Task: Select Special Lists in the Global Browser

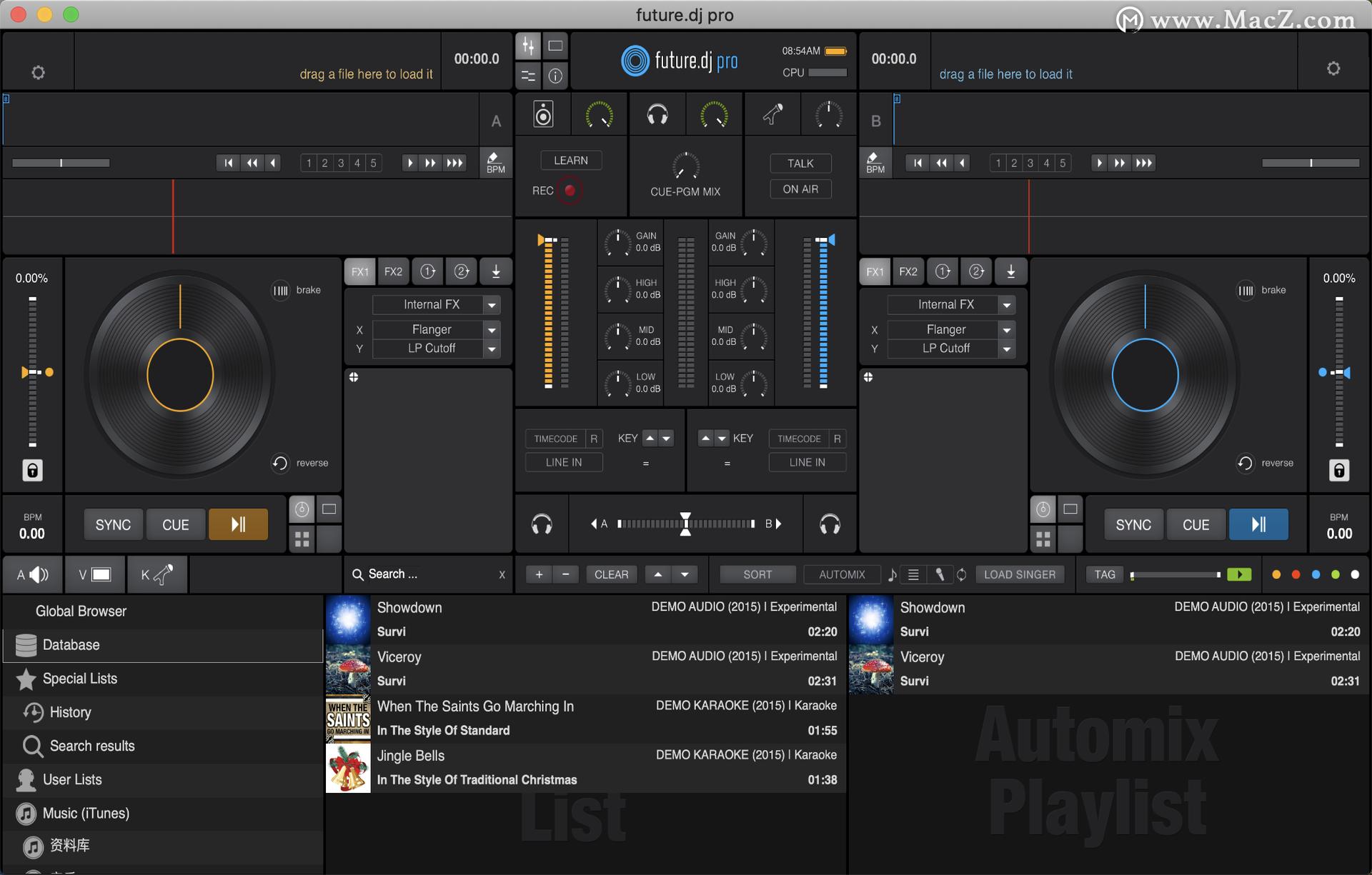Action: [x=79, y=679]
